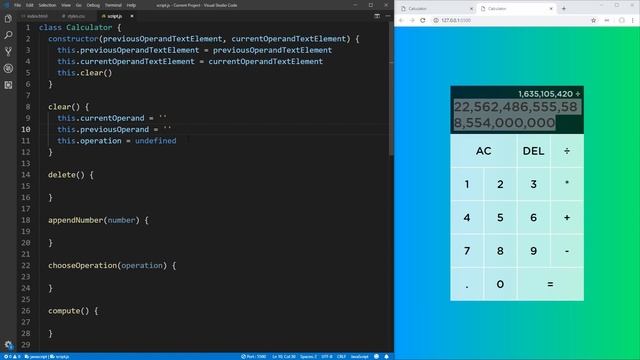Click the browser back arrow

coord(401,20)
